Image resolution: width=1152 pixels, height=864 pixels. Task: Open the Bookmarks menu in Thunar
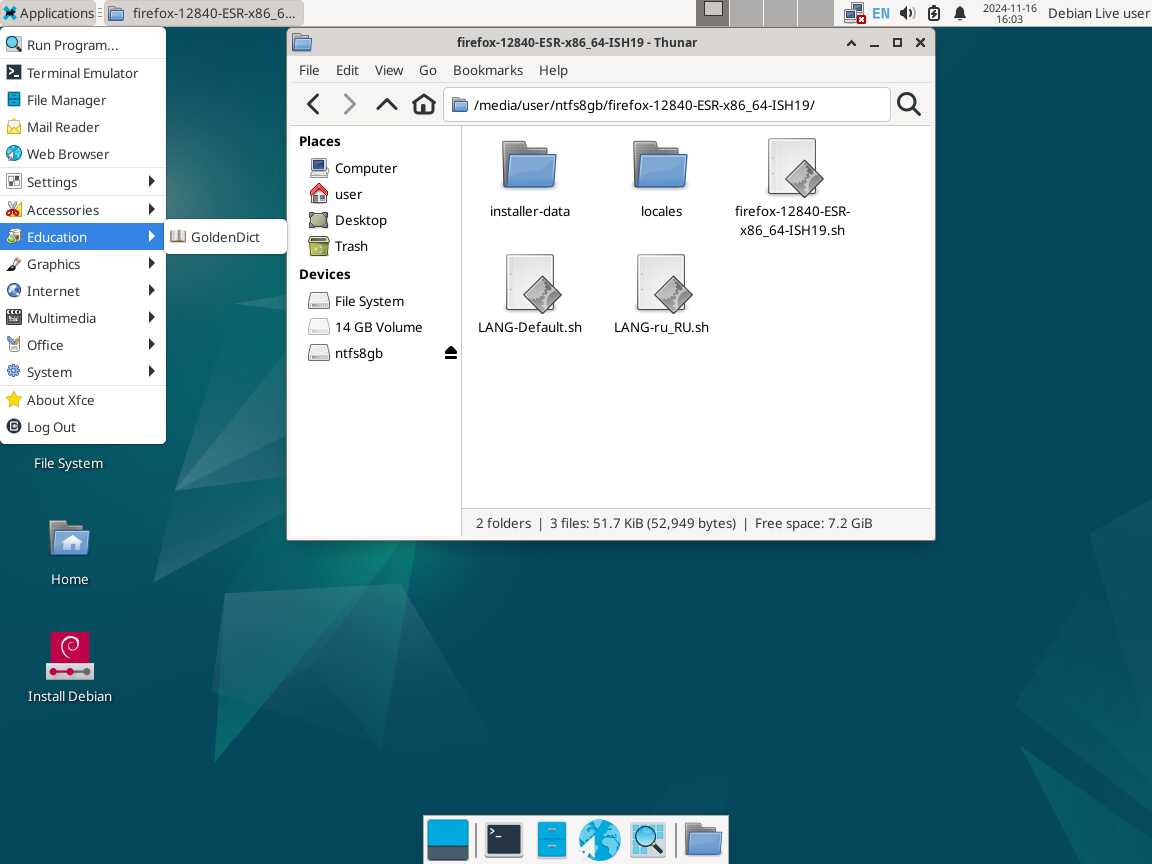487,70
